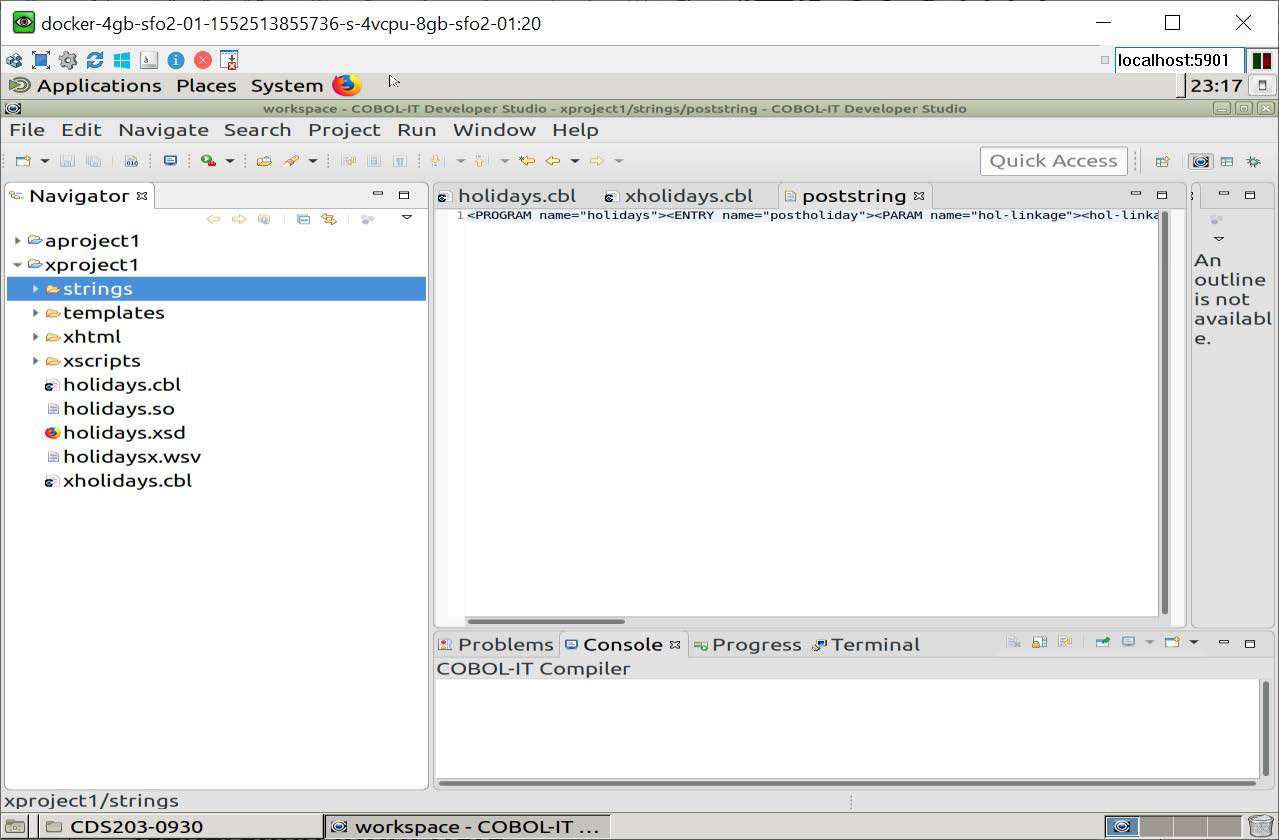
Task: Collapse the xproject1 tree node
Action: [x=17, y=264]
